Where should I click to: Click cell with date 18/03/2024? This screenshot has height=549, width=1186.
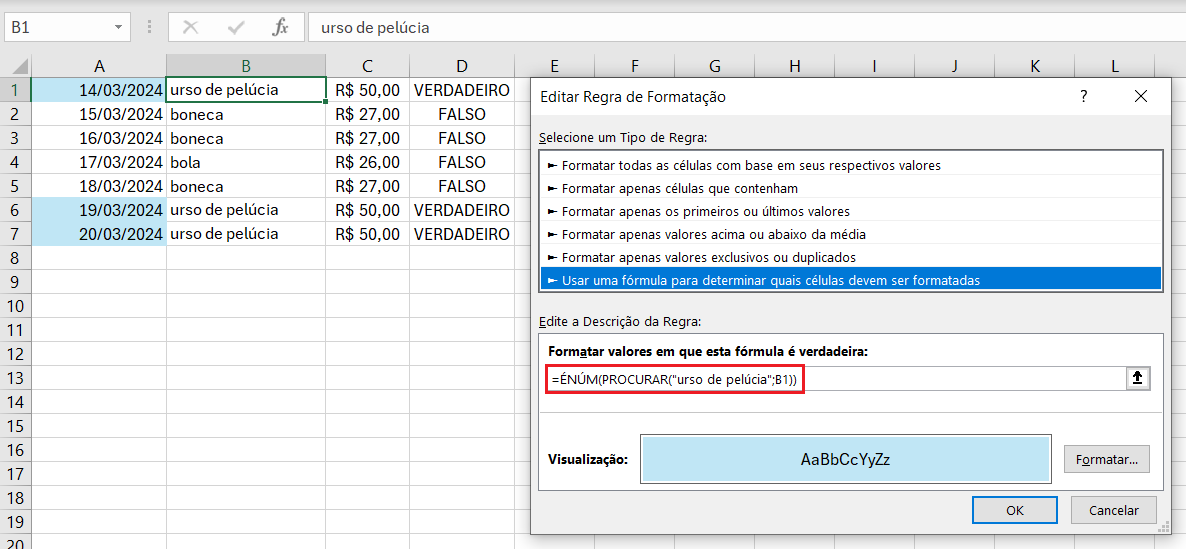(x=99, y=186)
